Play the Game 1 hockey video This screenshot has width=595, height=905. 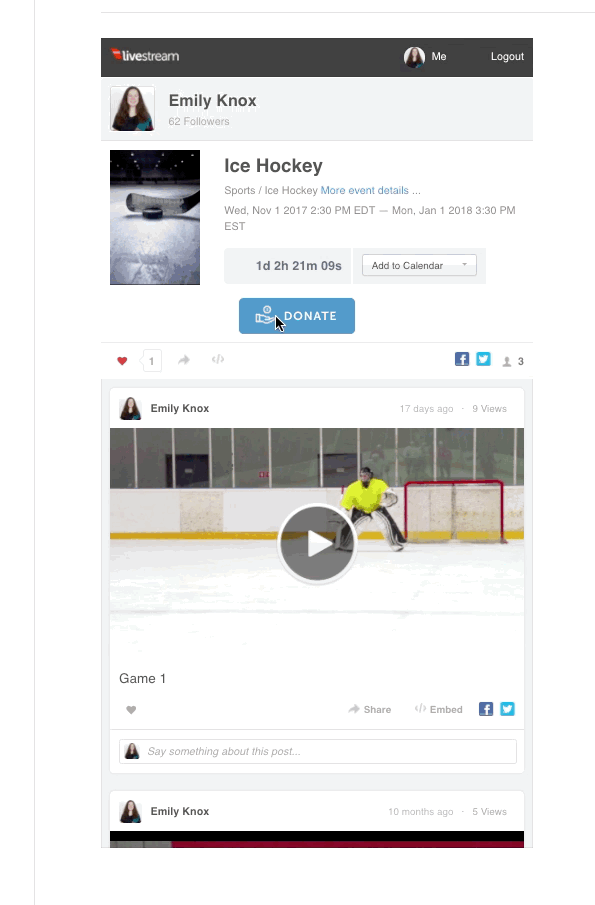point(317,543)
